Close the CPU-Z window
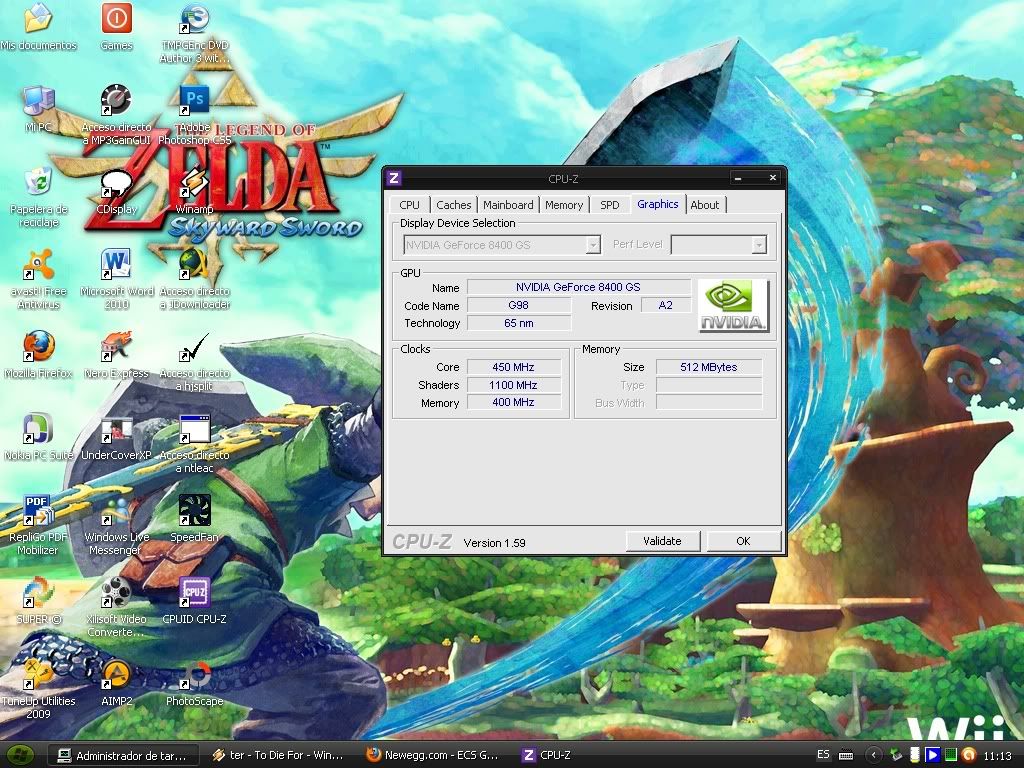 (773, 178)
